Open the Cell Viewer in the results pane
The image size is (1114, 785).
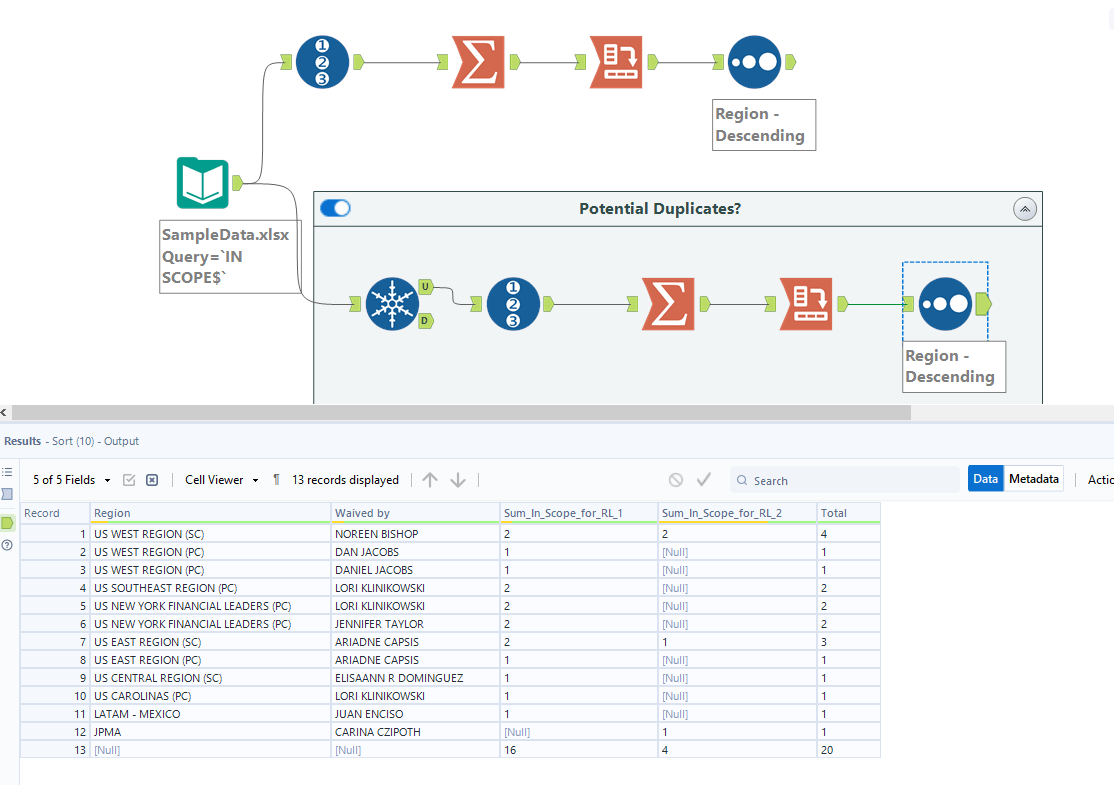pyautogui.click(x=213, y=480)
